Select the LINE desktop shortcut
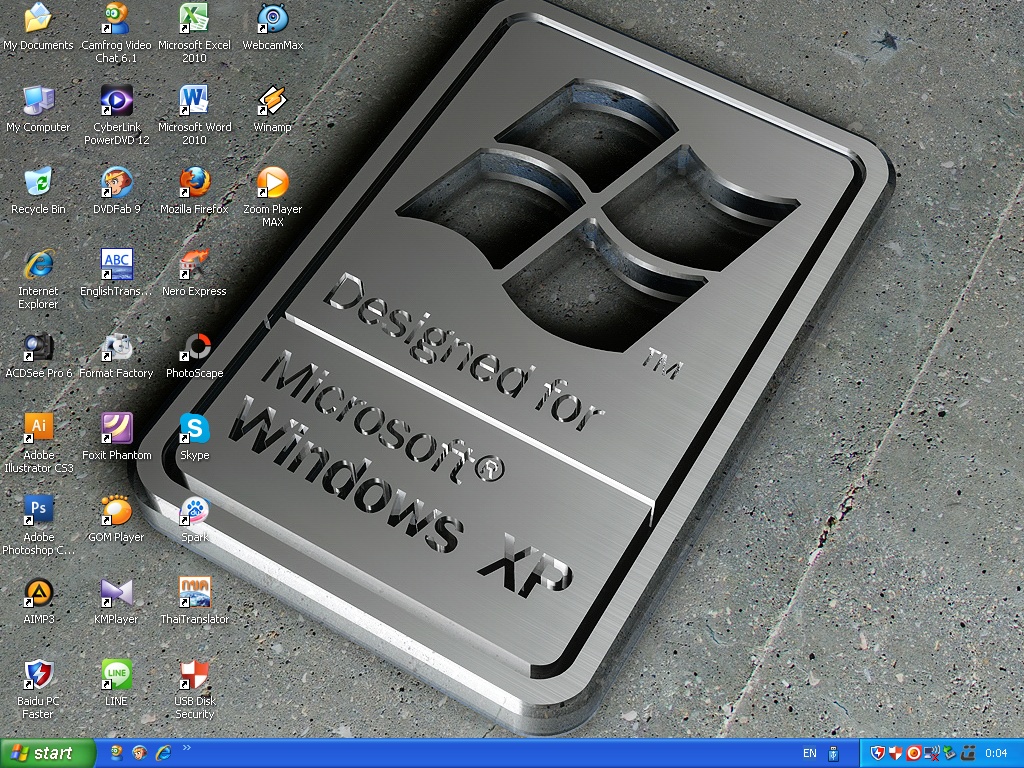 [116, 675]
